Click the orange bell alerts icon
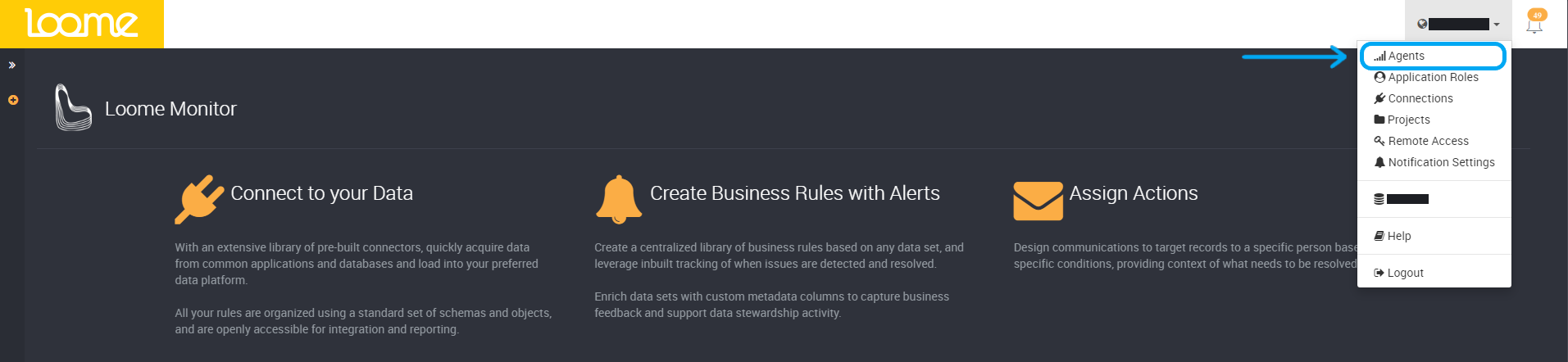 coord(619,199)
